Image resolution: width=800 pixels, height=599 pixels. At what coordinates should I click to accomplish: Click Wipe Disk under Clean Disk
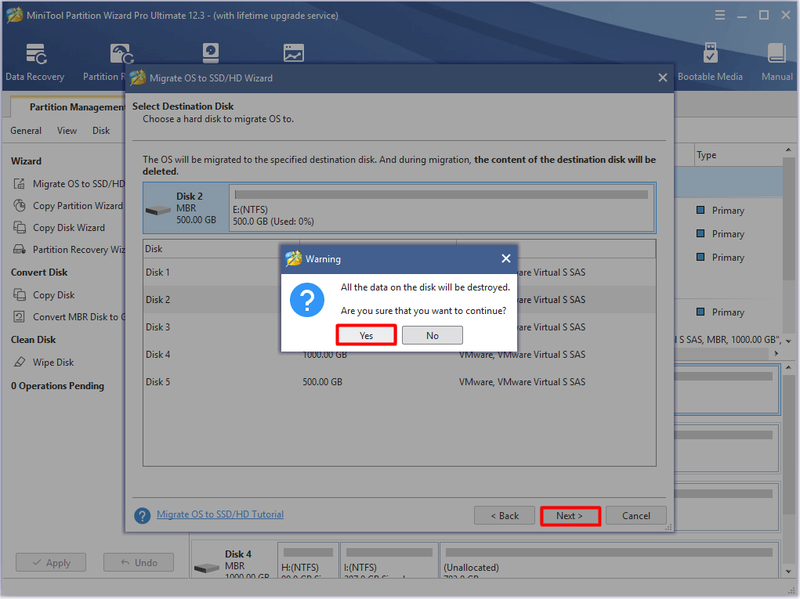(x=43, y=362)
